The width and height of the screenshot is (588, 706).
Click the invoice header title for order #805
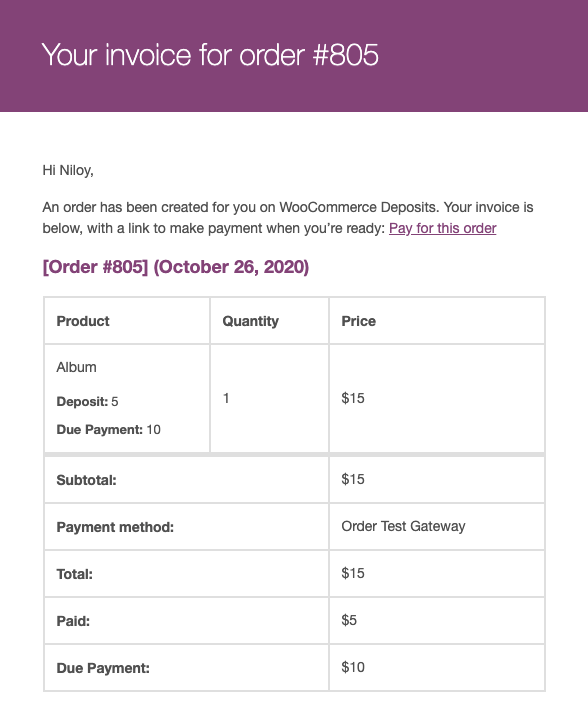coord(210,55)
